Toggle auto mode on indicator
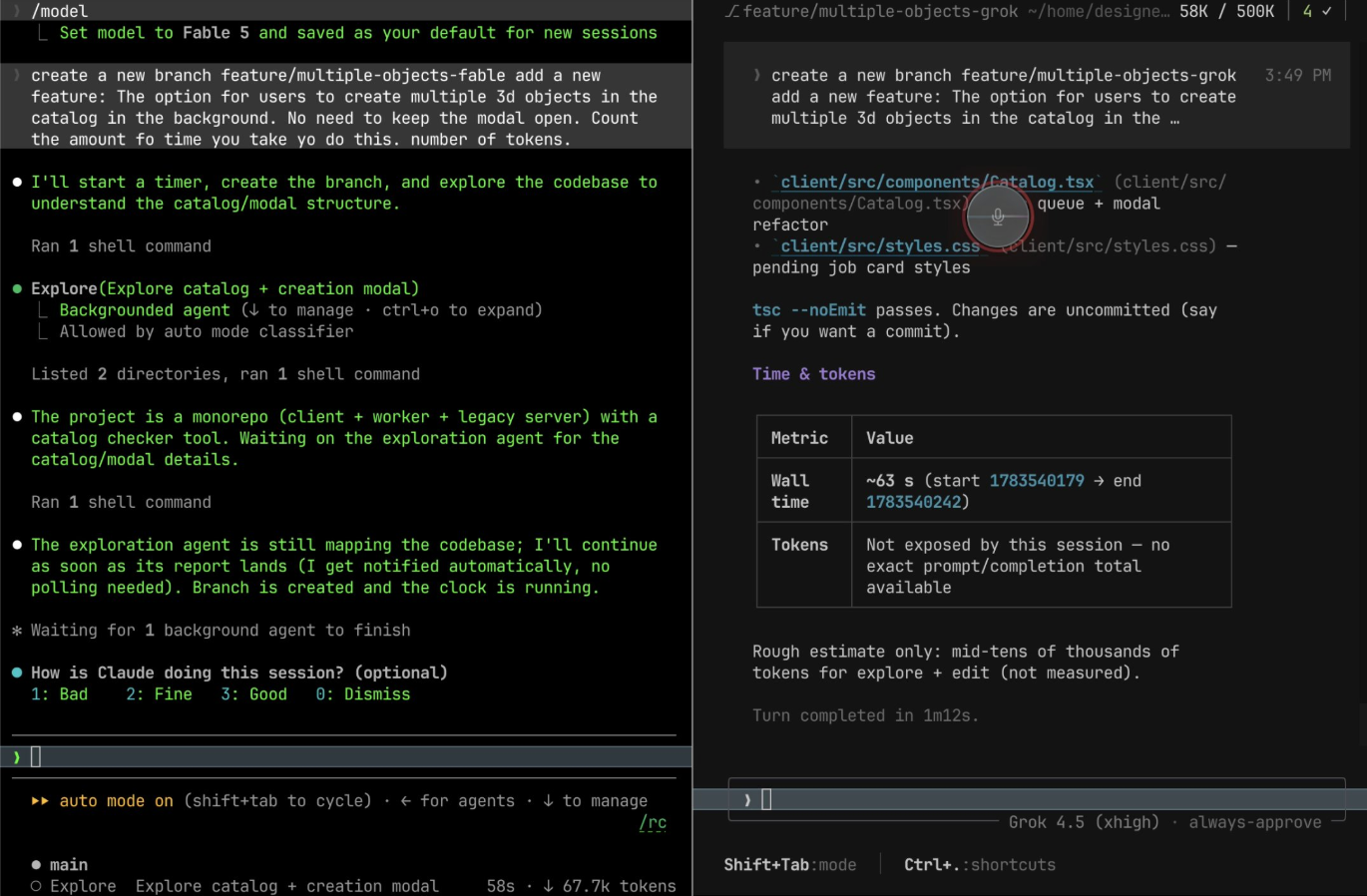 tap(116, 801)
